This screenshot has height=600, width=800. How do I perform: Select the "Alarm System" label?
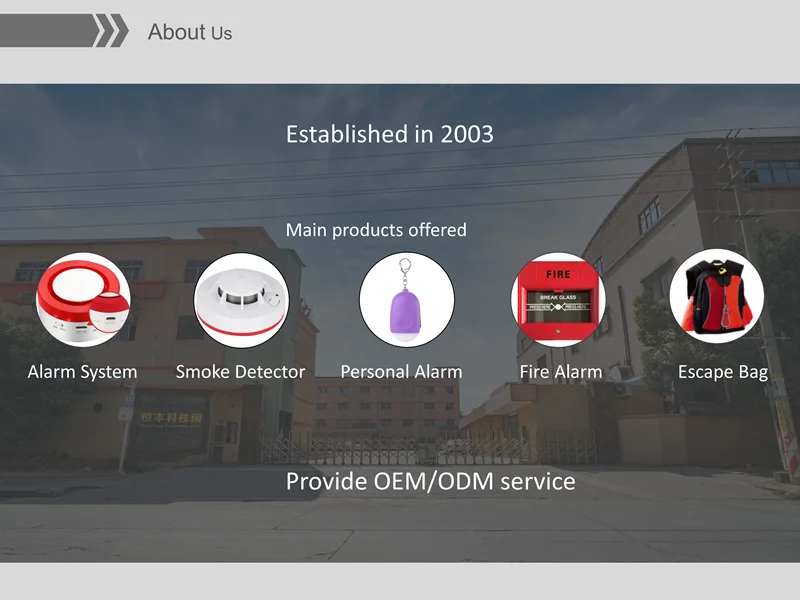tap(82, 372)
